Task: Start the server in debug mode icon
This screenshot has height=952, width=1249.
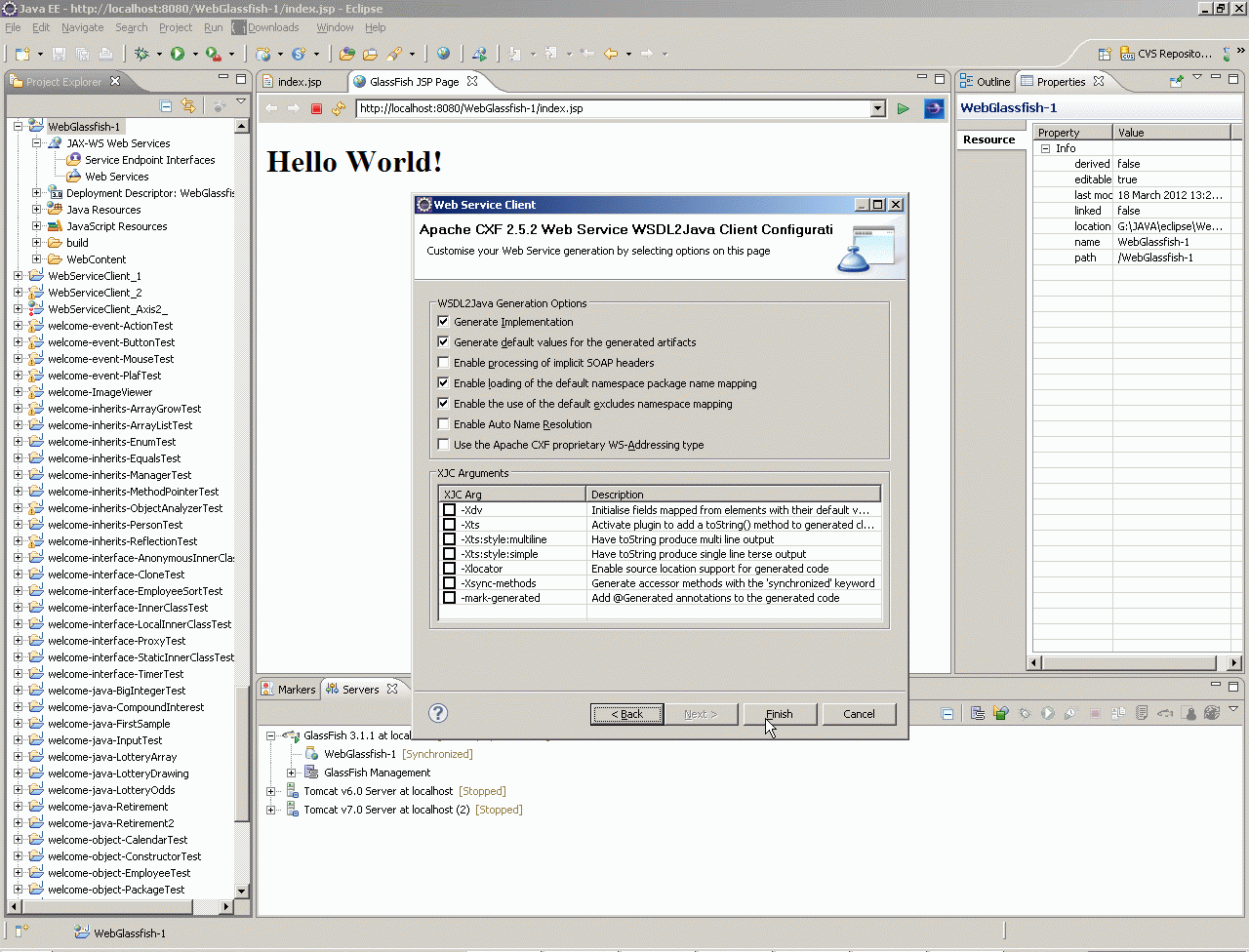Action: (x=1025, y=713)
